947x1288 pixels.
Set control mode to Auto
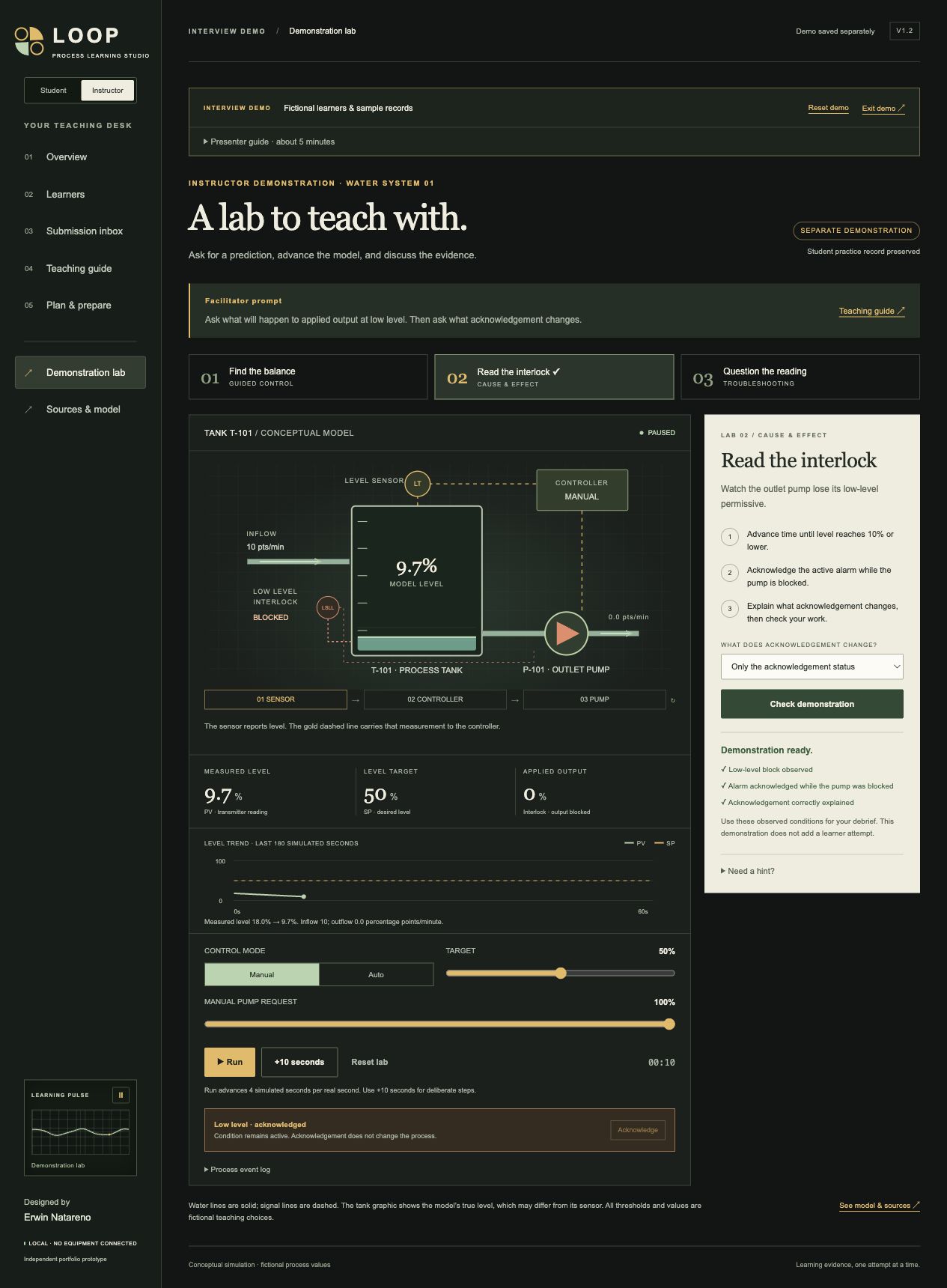(x=376, y=974)
